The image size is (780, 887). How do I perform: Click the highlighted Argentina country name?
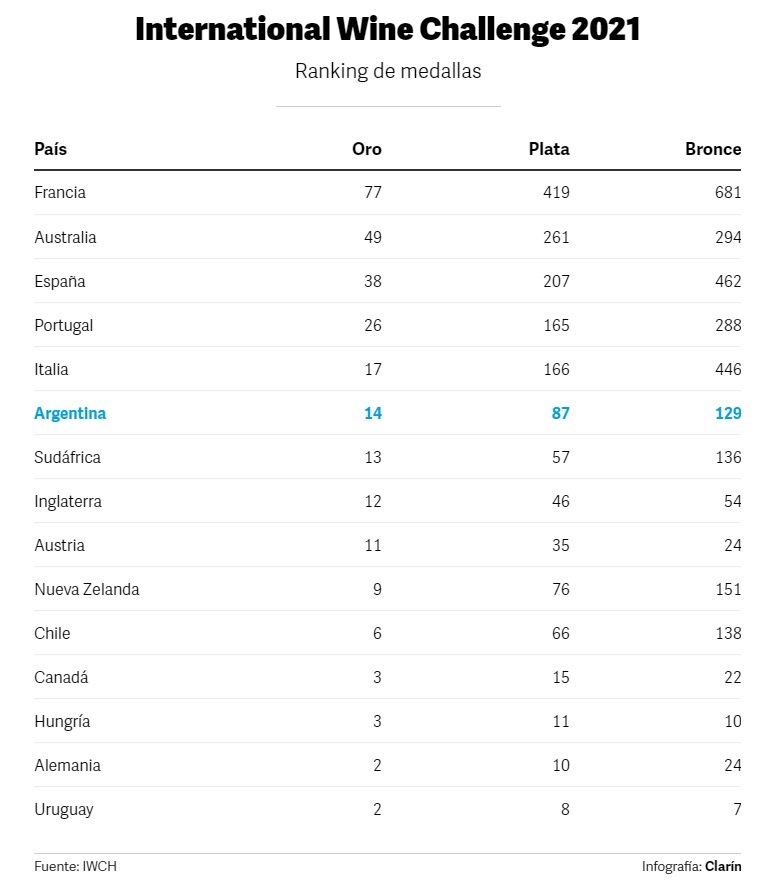(70, 414)
